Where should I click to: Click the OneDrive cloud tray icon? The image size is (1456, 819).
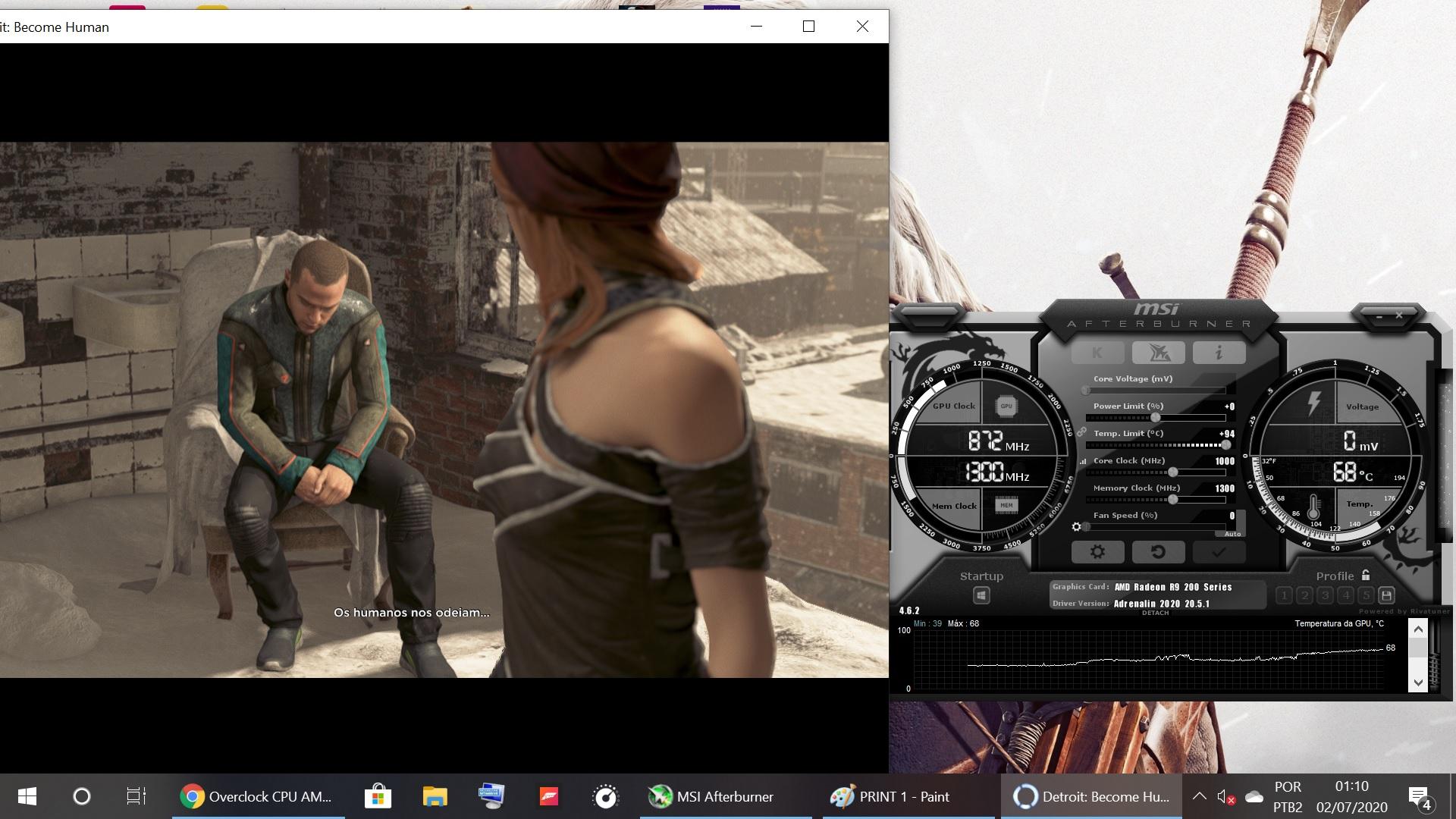click(1254, 796)
